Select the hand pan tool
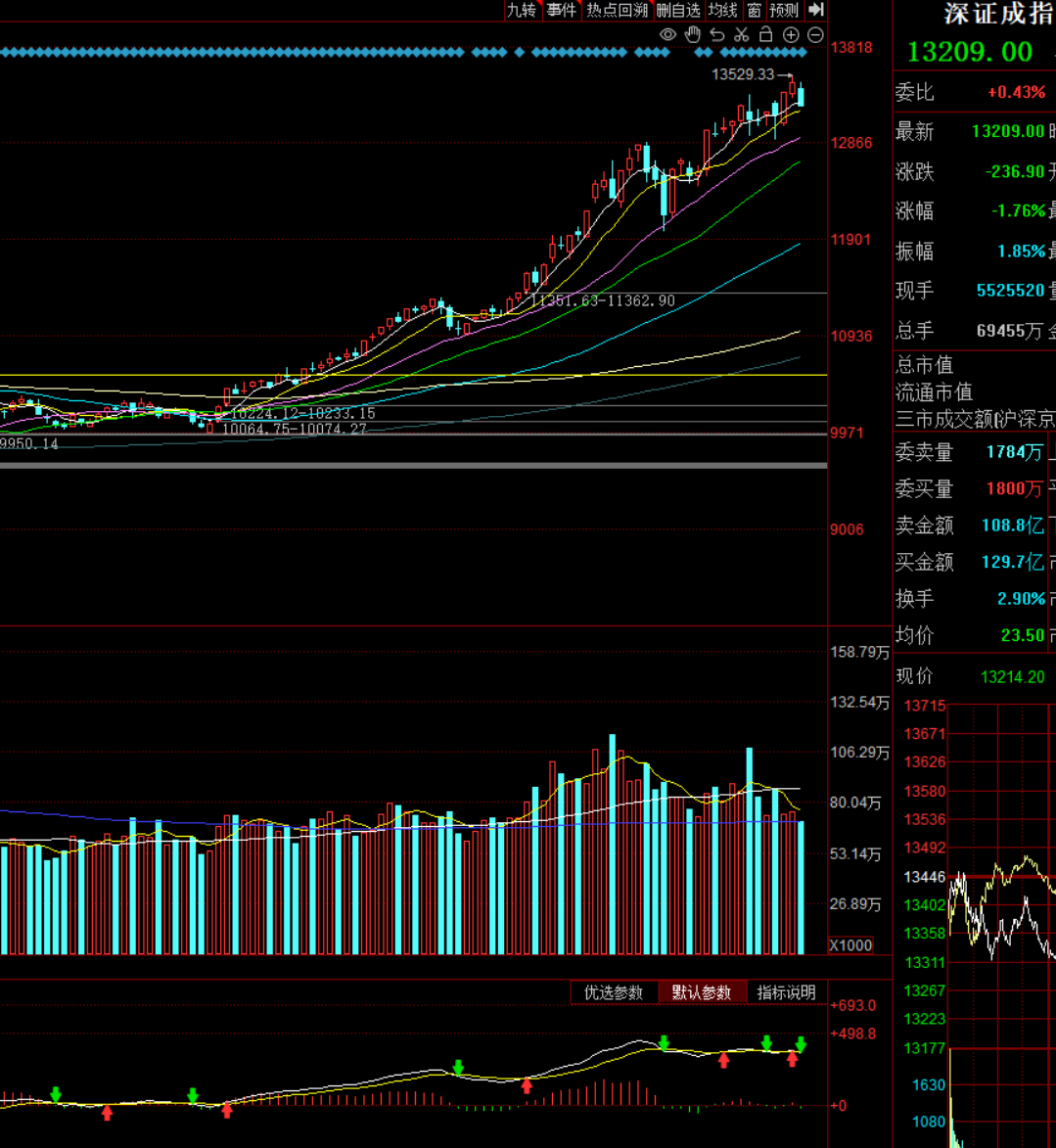 693,35
